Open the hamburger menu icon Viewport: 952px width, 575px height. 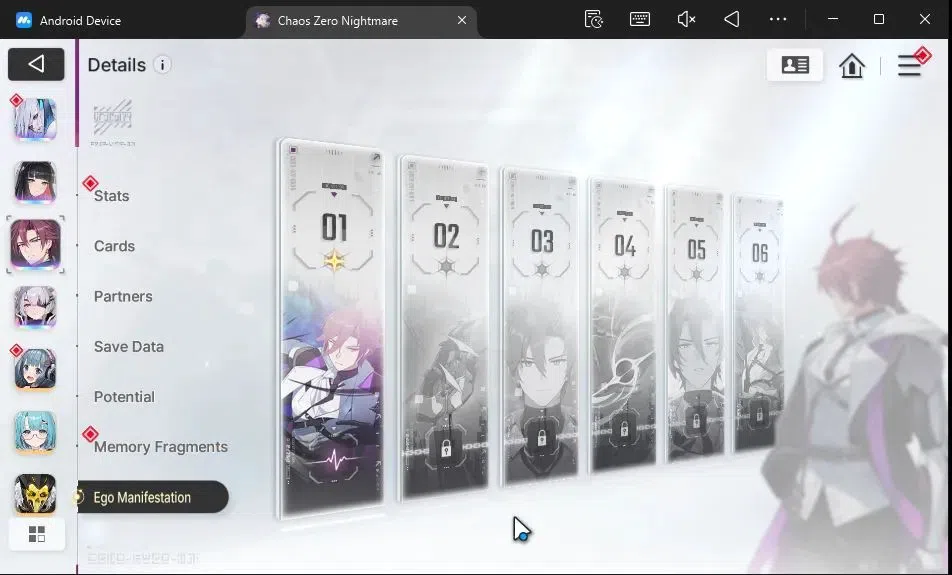click(x=910, y=65)
